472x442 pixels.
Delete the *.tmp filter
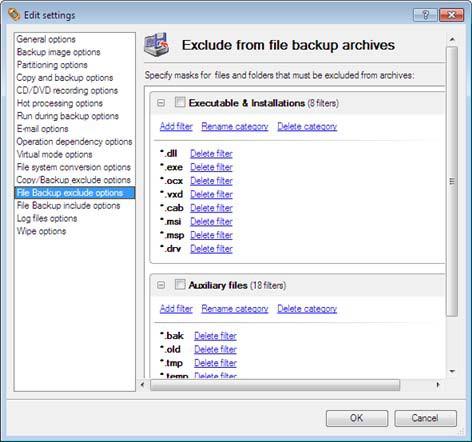tap(215, 363)
